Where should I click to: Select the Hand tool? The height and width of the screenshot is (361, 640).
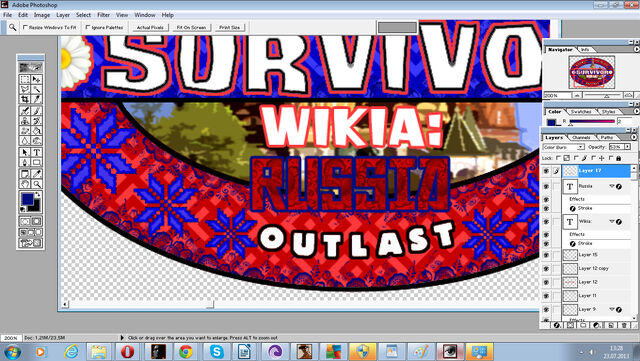[25, 184]
